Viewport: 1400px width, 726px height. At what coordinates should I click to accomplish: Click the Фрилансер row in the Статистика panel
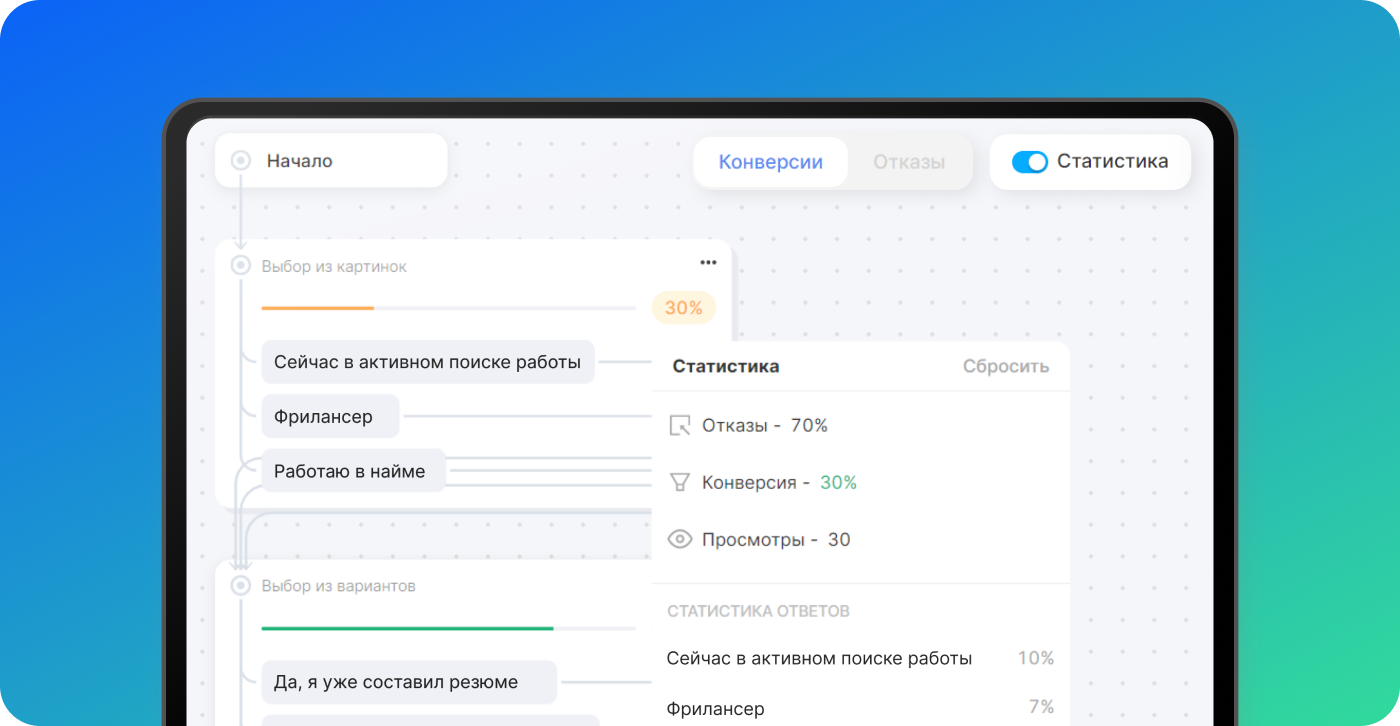point(860,708)
